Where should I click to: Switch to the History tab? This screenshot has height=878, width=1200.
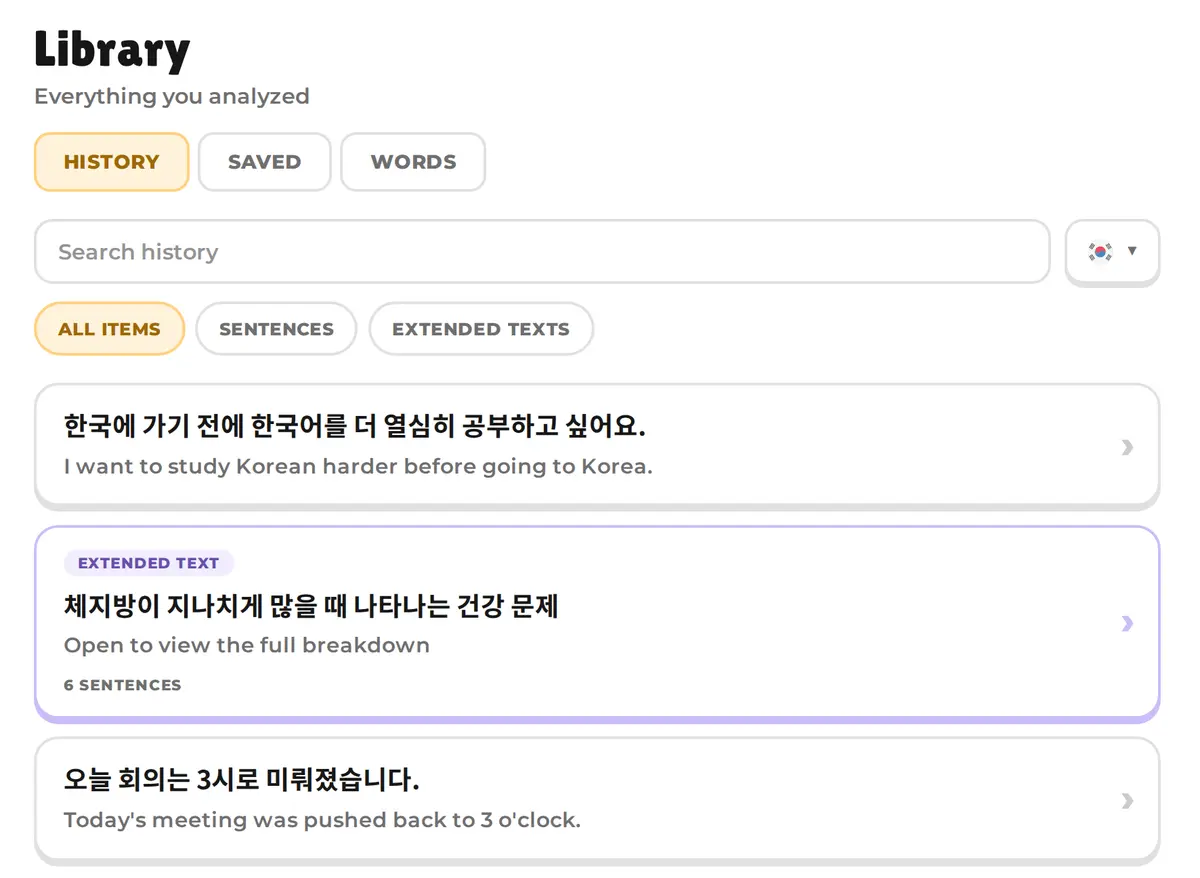[111, 162]
